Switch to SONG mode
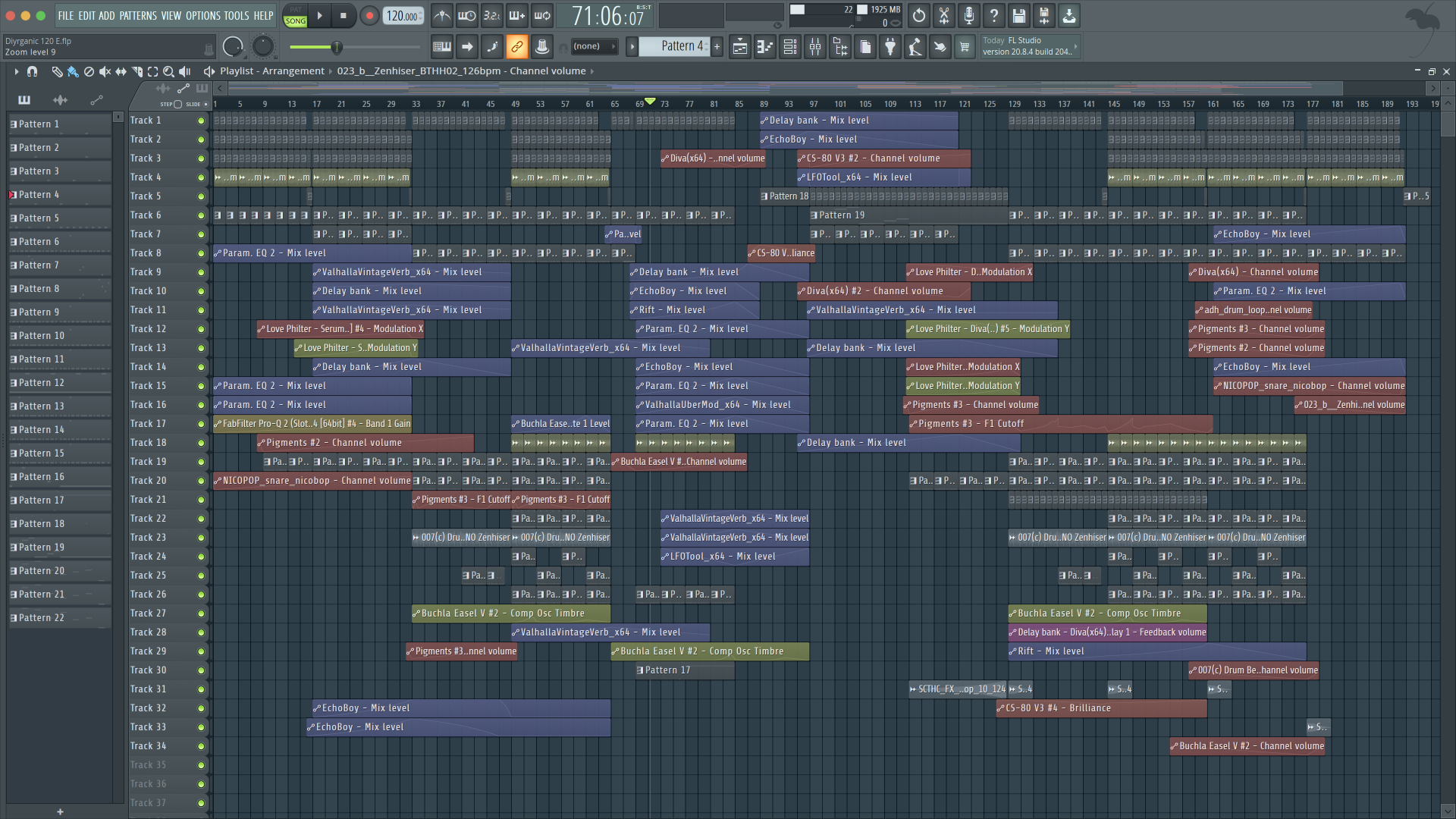The width and height of the screenshot is (1456, 819). tap(296, 21)
